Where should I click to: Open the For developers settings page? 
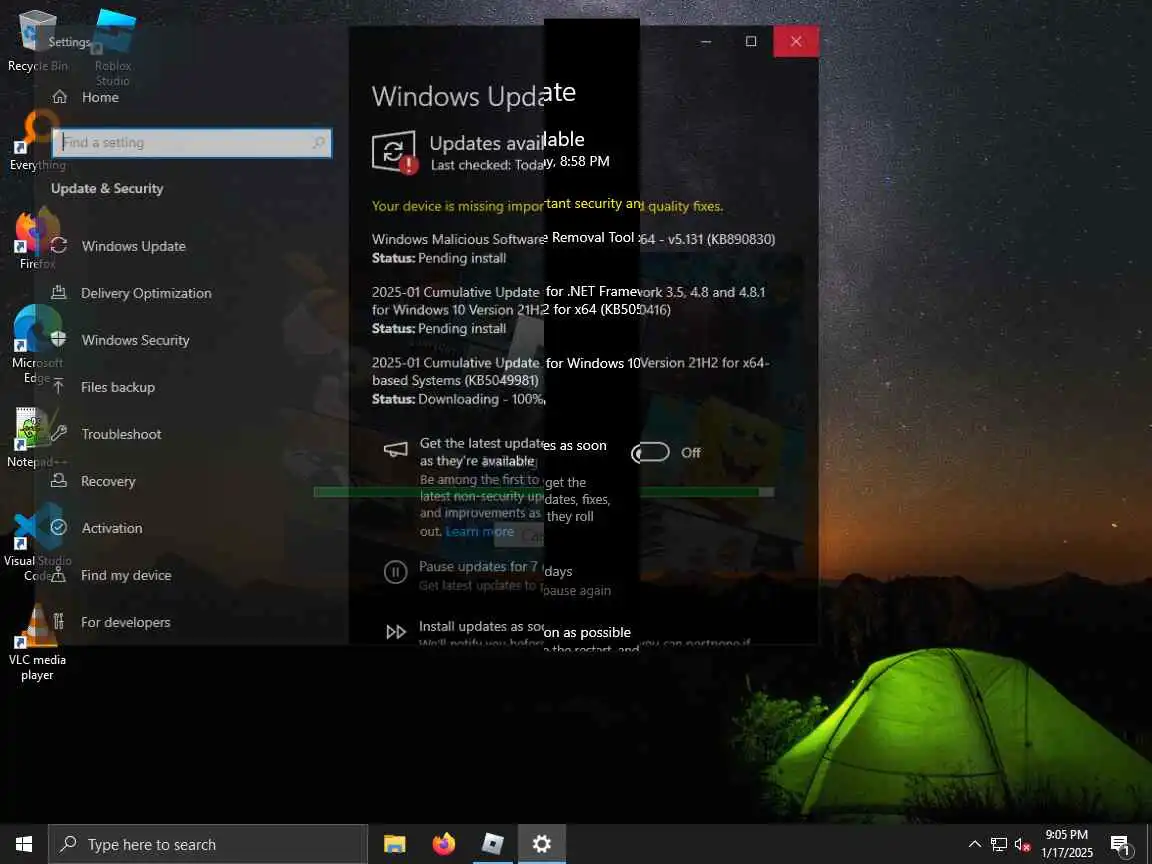[x=110, y=622]
